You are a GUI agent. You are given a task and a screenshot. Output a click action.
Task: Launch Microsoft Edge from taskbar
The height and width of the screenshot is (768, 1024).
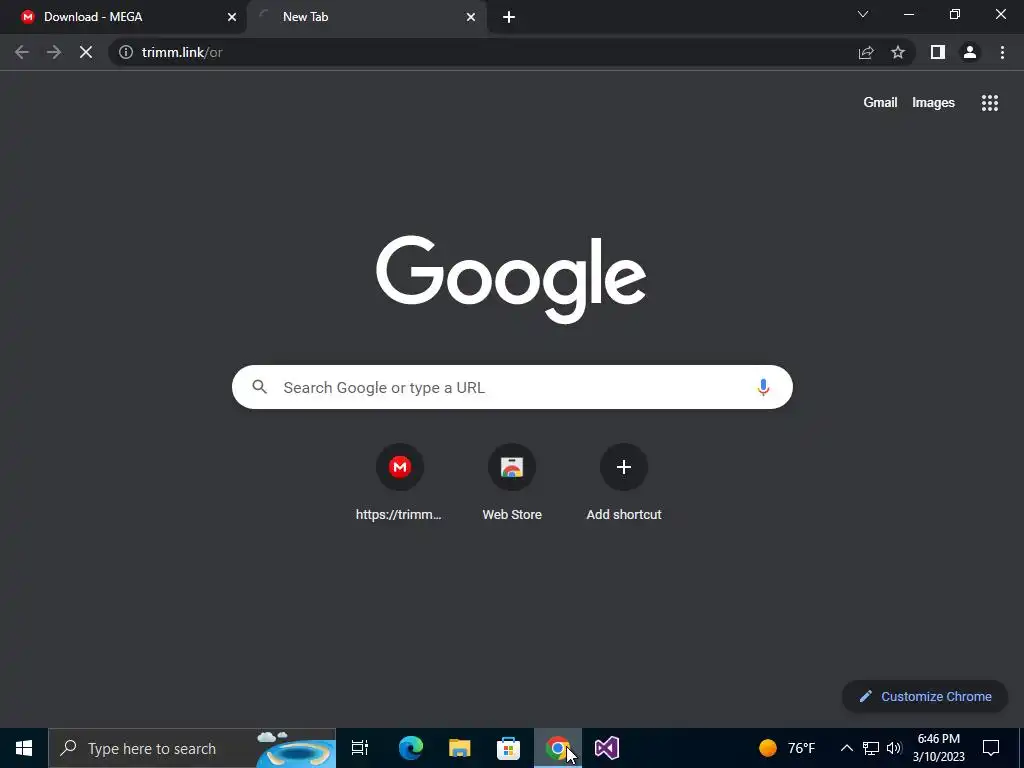click(411, 748)
